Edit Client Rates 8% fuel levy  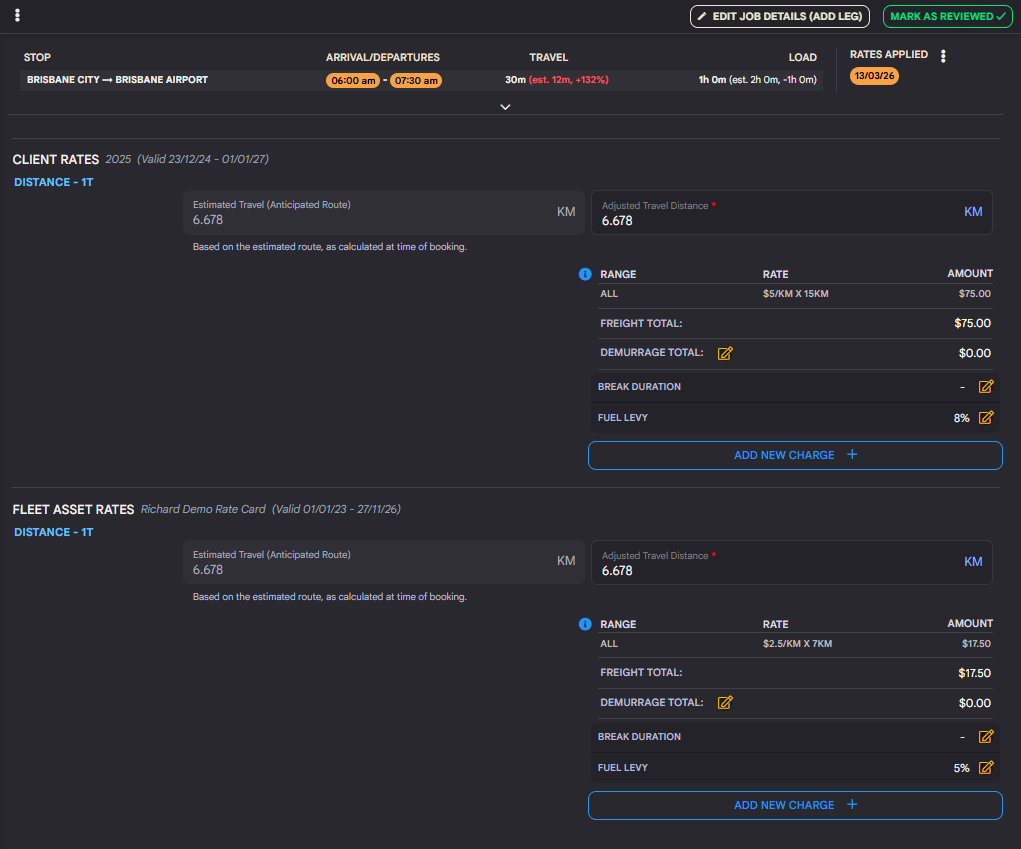click(x=986, y=418)
